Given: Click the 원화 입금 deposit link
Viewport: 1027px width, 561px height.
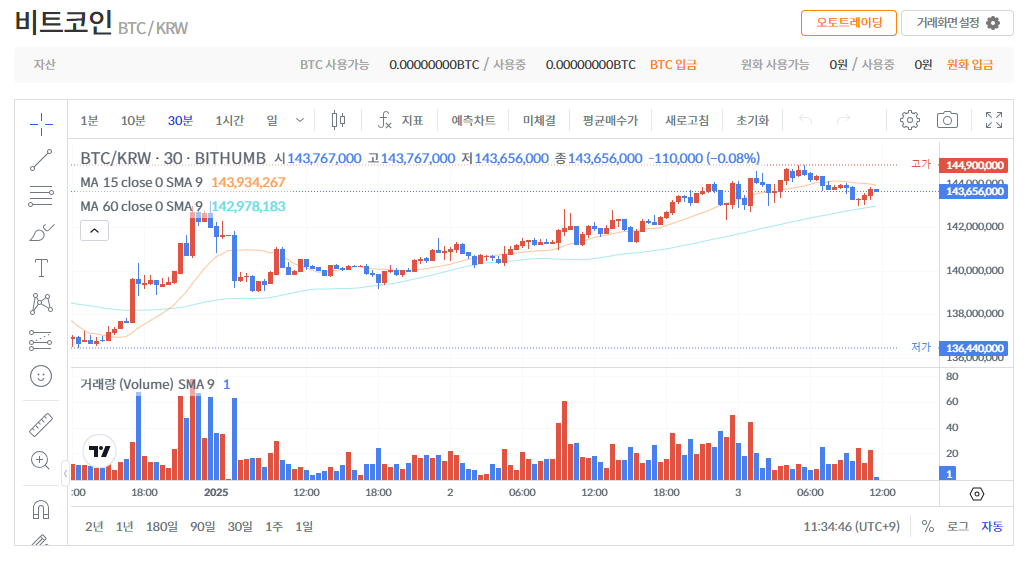Looking at the screenshot, I should [x=970, y=65].
